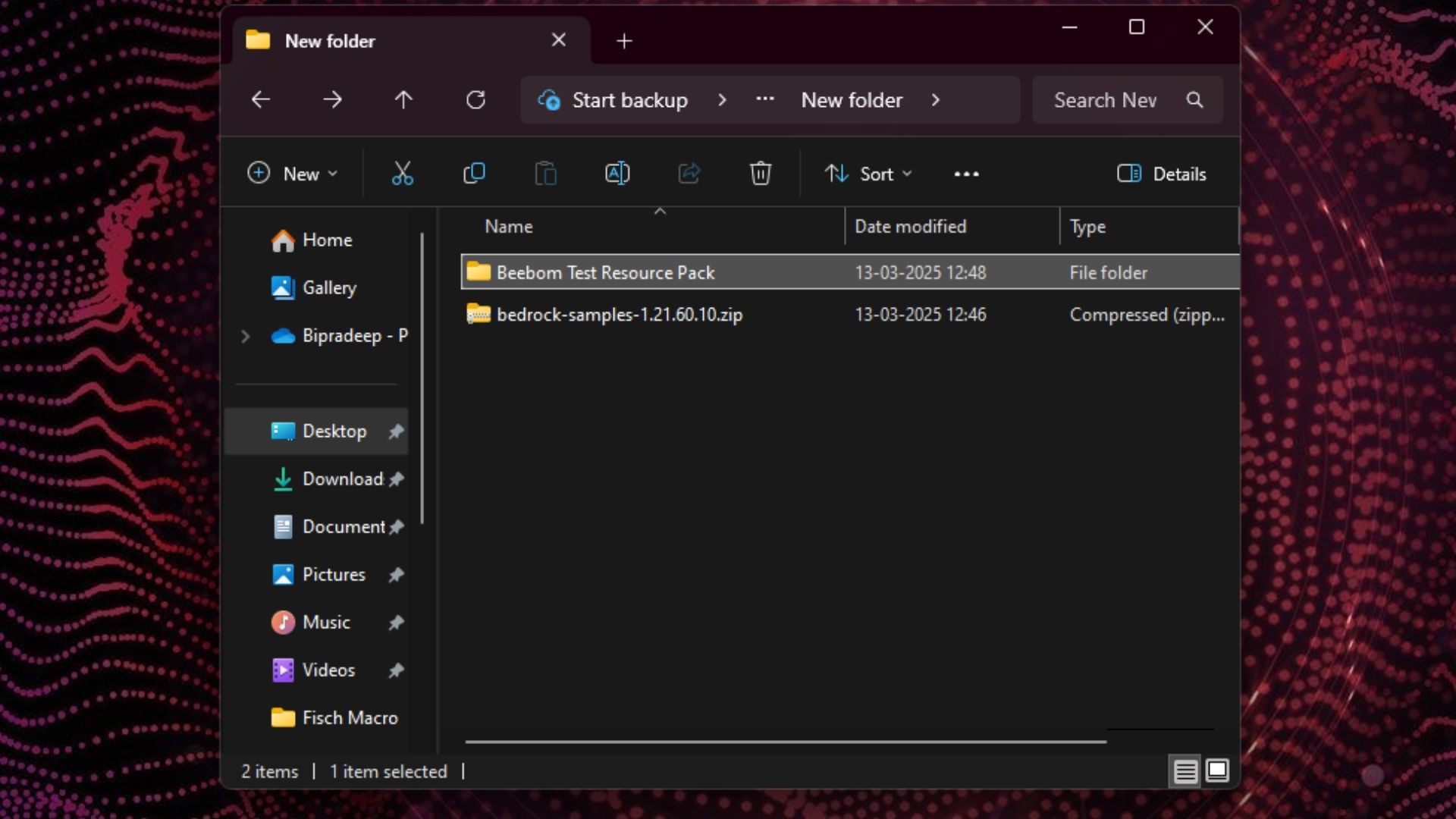Viewport: 1456px width, 819px height.
Task: Show hidden breadcrumb path via ellipsis
Action: coord(764,99)
